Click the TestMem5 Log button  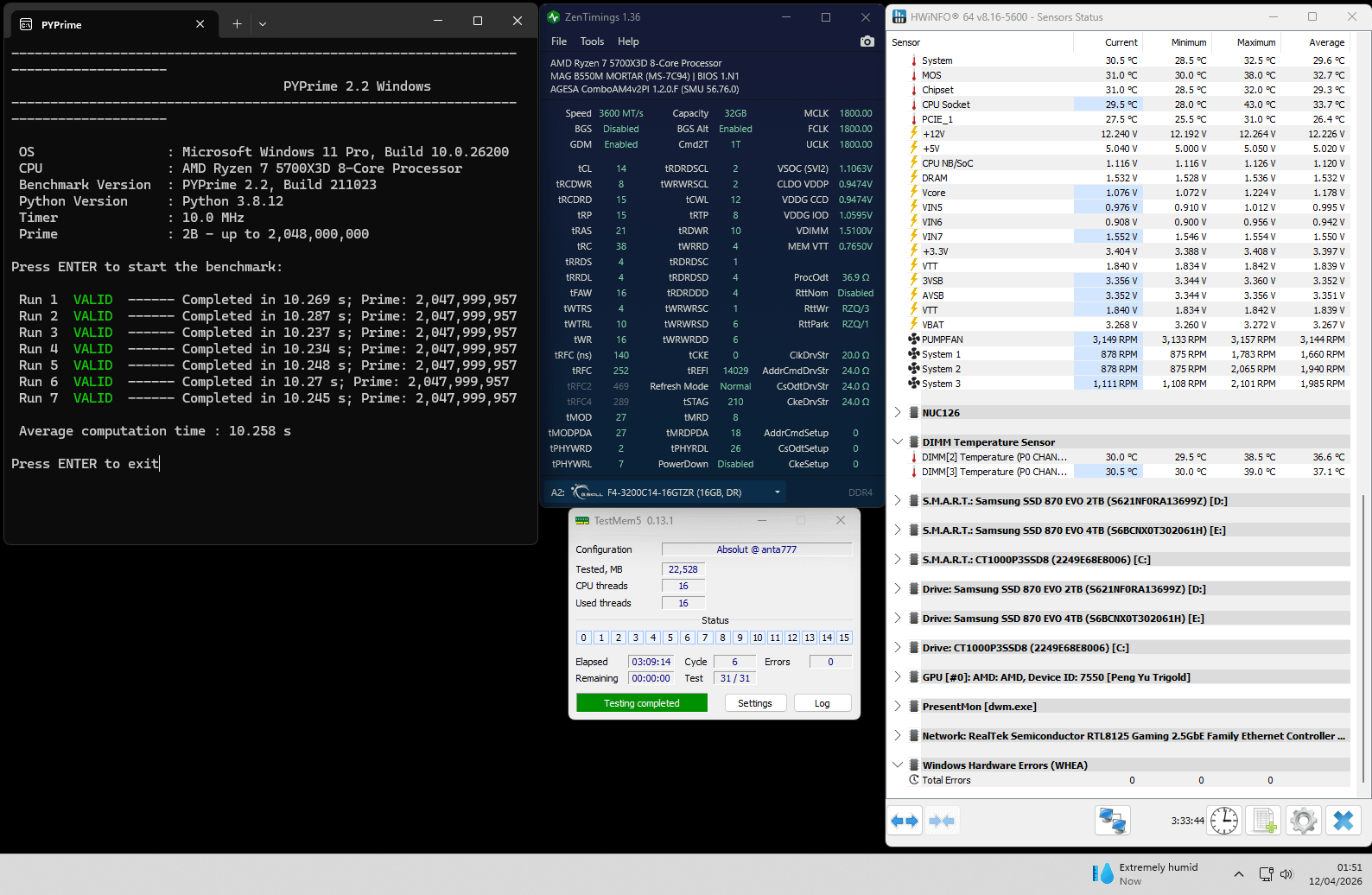coord(822,703)
